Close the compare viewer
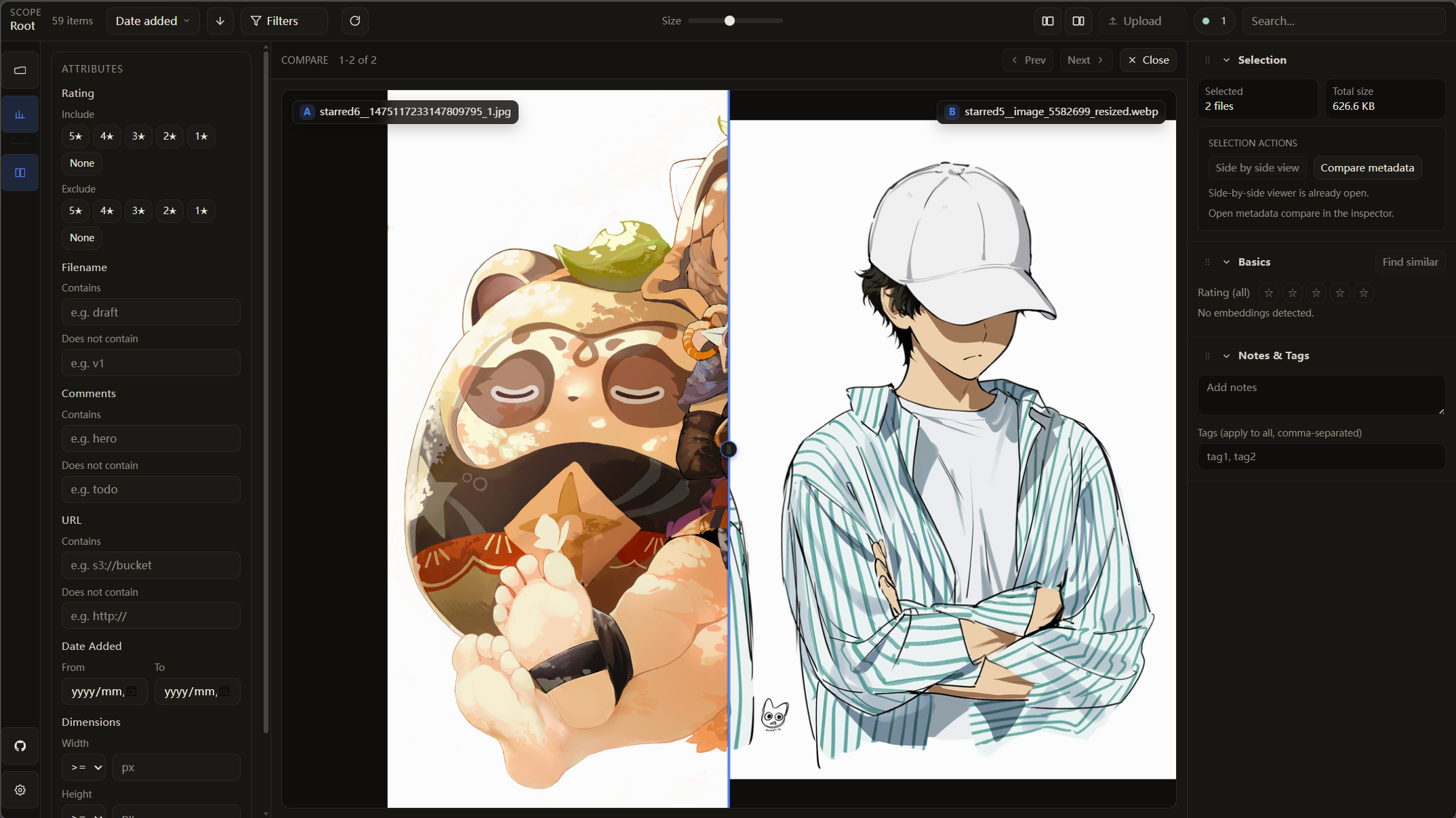Screen dimensions: 1456x818 click(x=1148, y=60)
